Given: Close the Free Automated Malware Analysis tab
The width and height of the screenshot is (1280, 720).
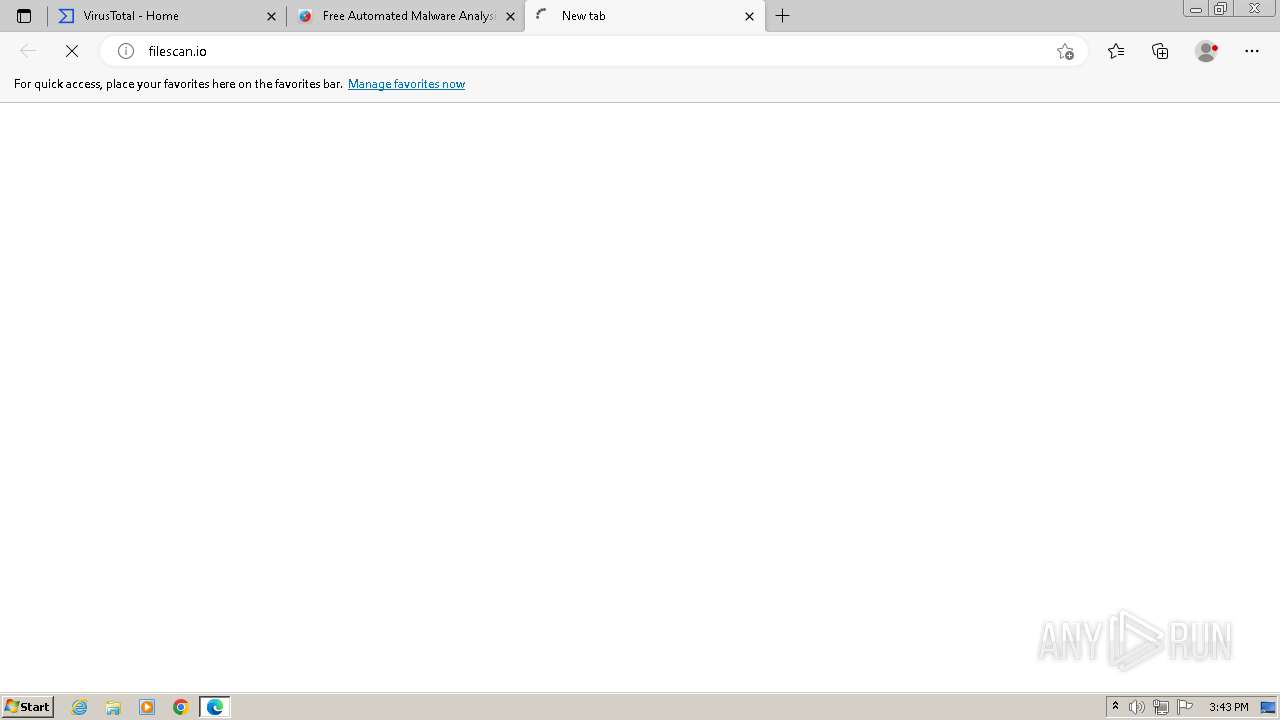Looking at the screenshot, I should coord(510,16).
